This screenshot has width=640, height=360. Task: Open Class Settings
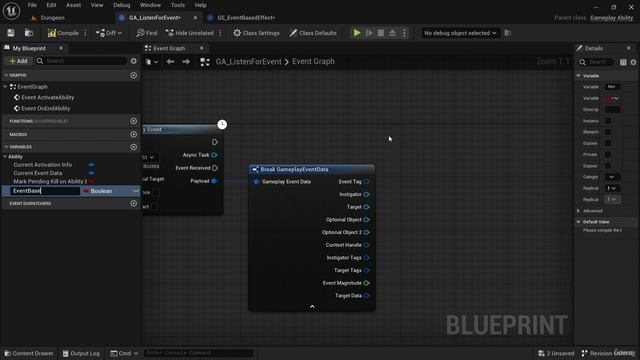256,33
